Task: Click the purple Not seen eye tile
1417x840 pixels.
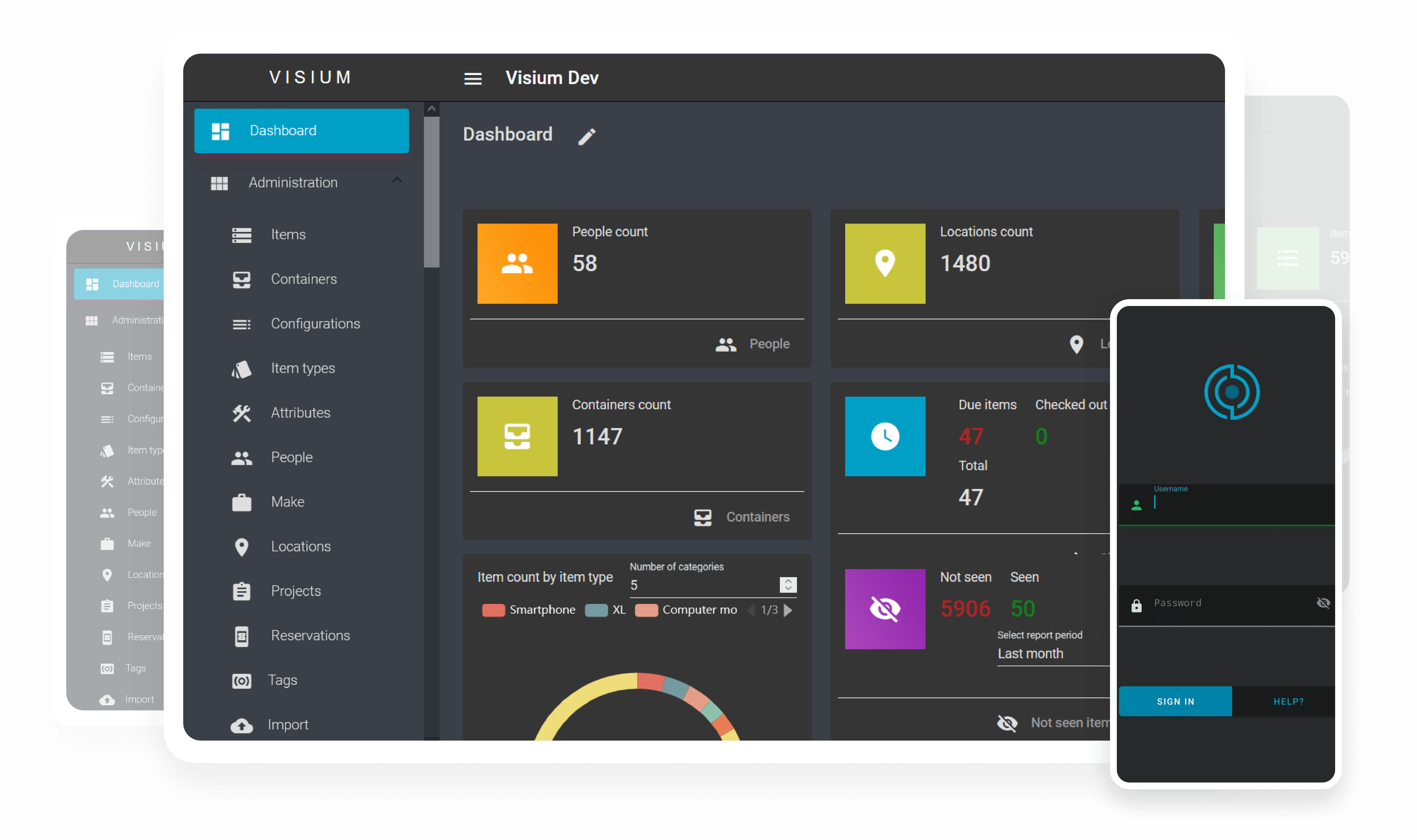Action: (885, 609)
